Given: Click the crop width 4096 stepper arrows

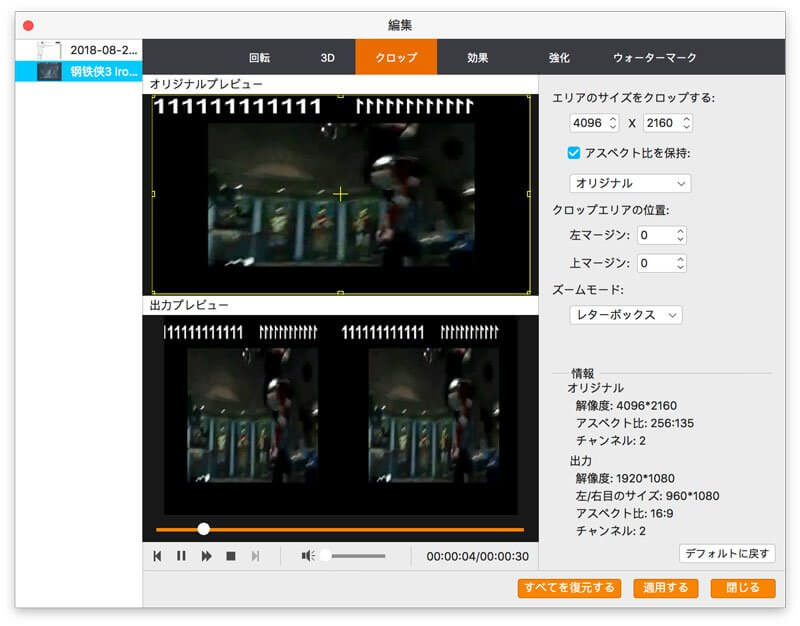Looking at the screenshot, I should click(x=613, y=122).
